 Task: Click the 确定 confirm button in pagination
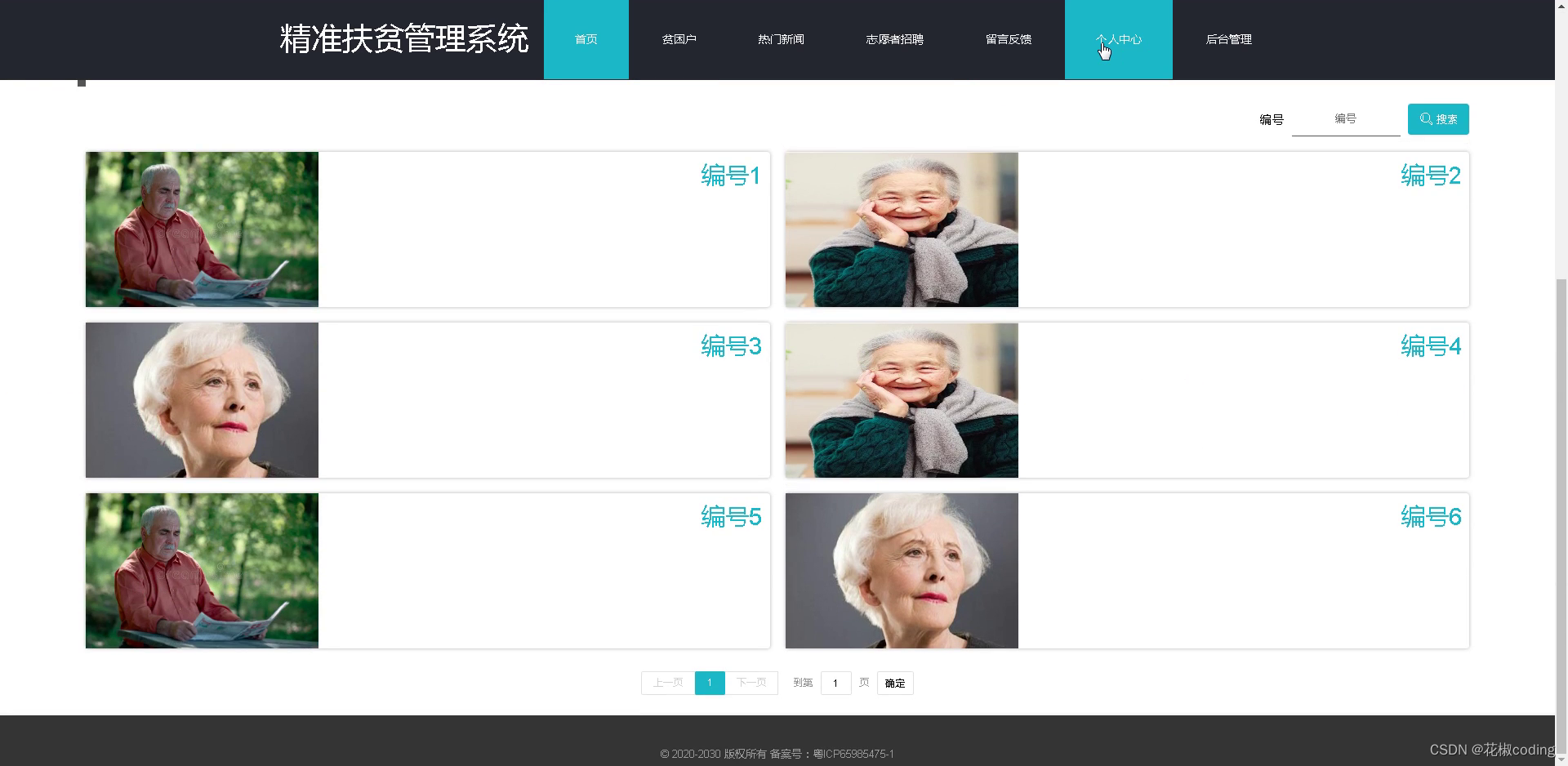[x=894, y=683]
